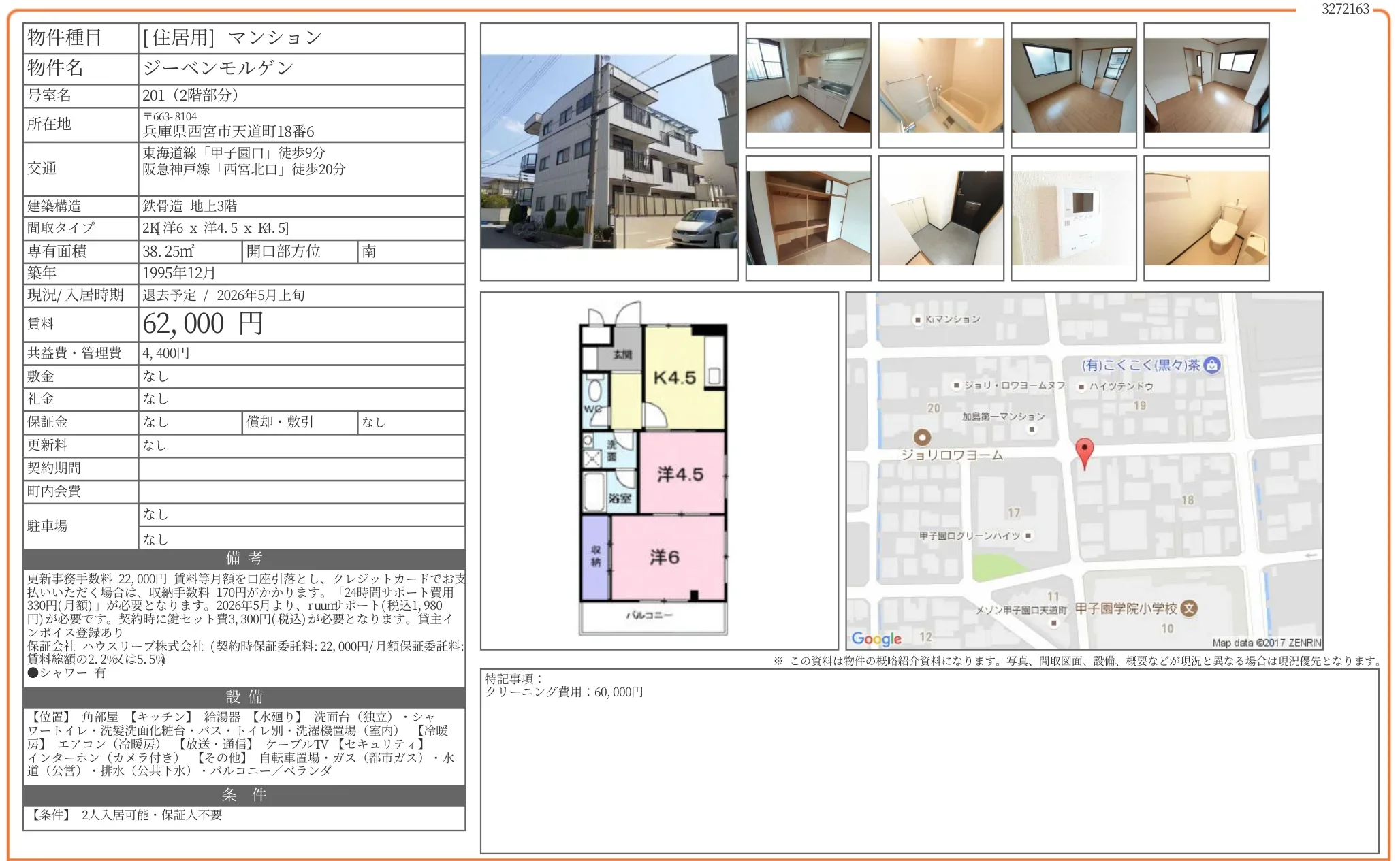The height and width of the screenshot is (861, 1400).
Task: Click the green park area on map
Action: pyautogui.click(x=996, y=568)
